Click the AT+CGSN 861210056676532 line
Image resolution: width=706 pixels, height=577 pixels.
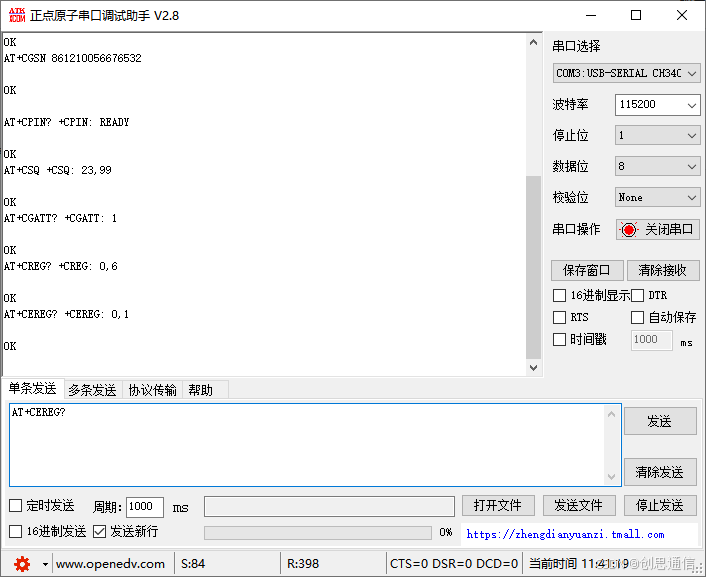click(72, 58)
